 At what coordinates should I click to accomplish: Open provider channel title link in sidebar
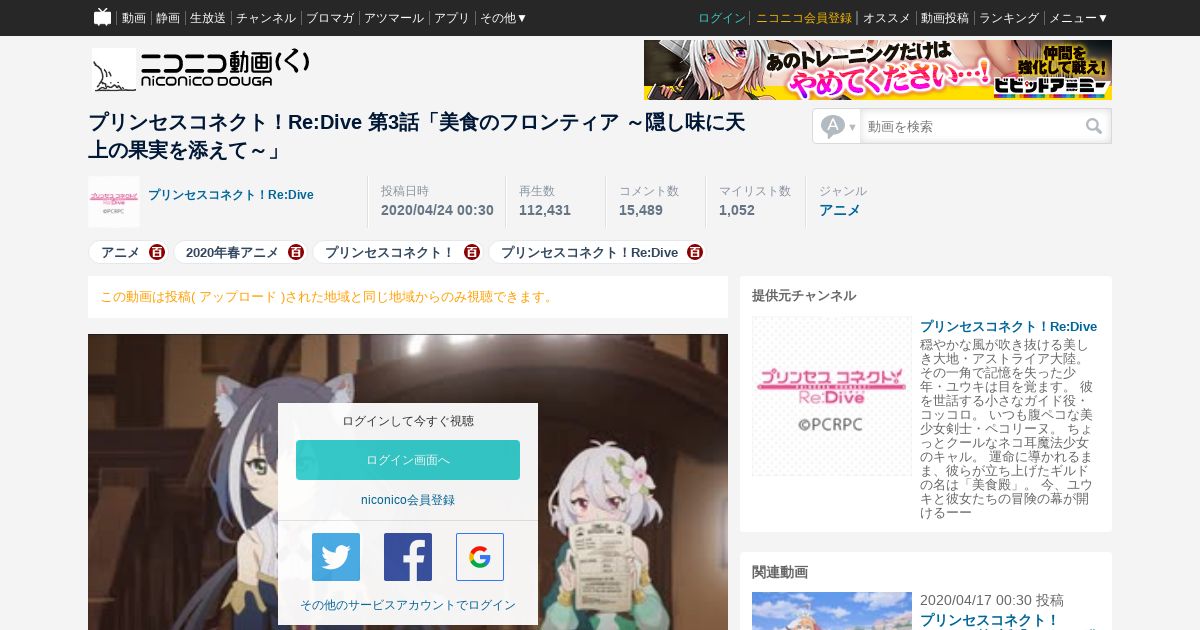[1008, 326]
